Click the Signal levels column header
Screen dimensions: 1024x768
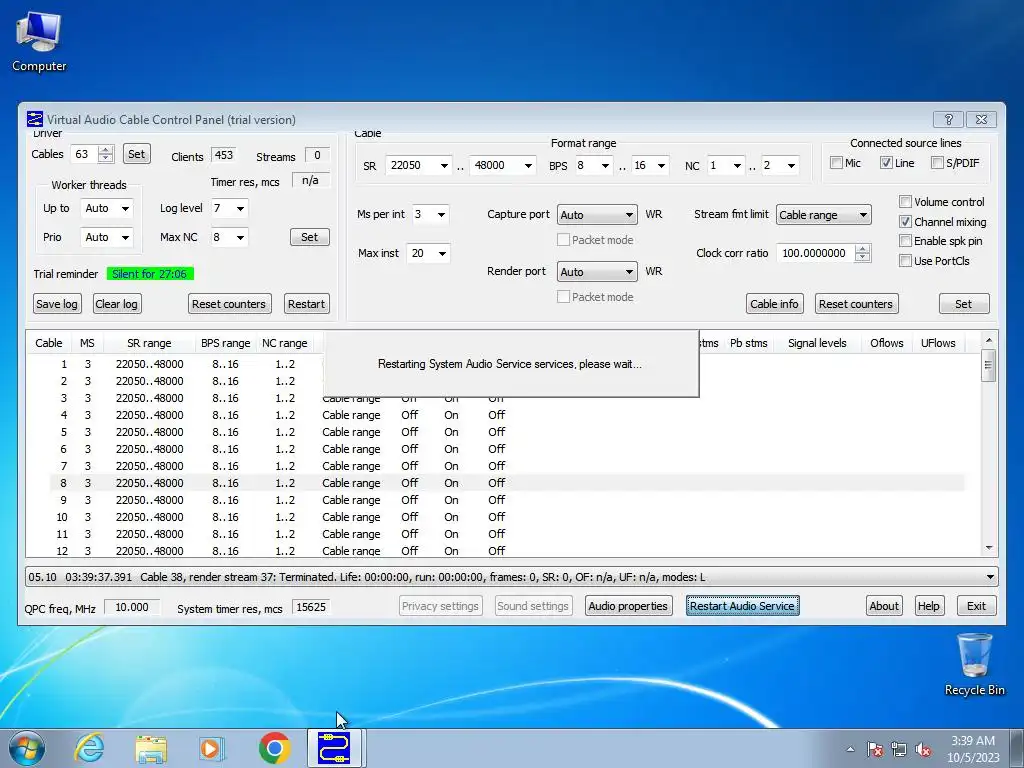click(817, 343)
